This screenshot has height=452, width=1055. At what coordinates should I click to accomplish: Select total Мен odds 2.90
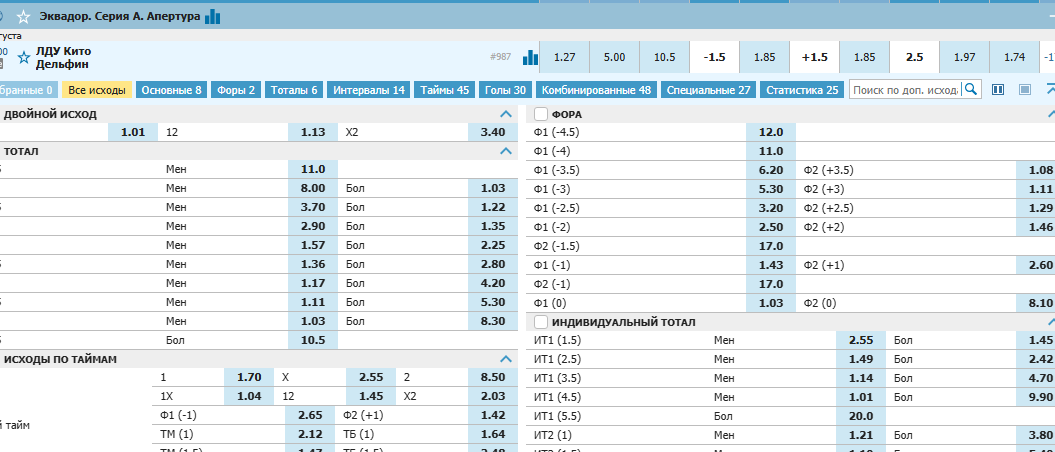click(313, 226)
